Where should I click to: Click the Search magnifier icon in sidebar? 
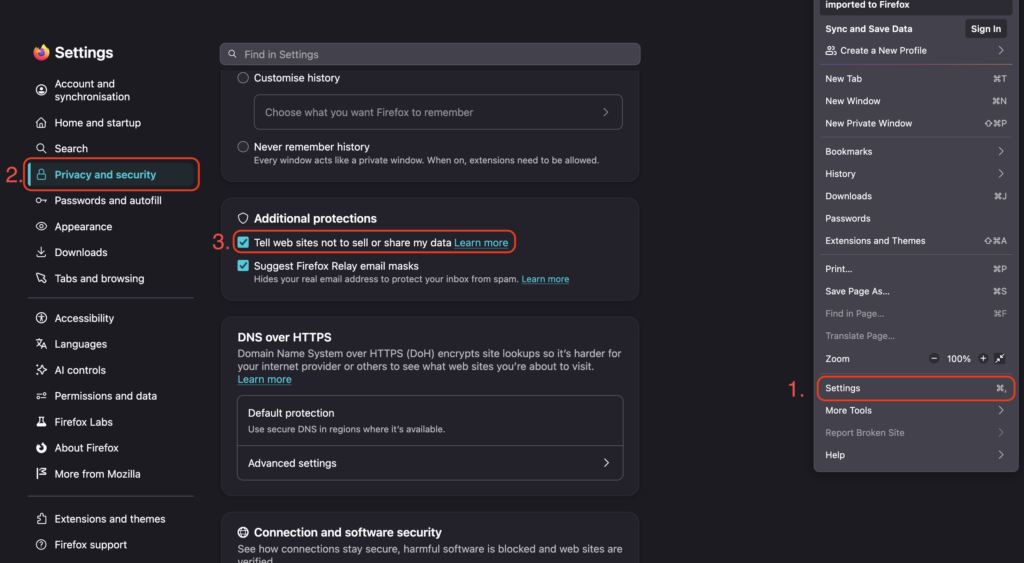[x=41, y=148]
